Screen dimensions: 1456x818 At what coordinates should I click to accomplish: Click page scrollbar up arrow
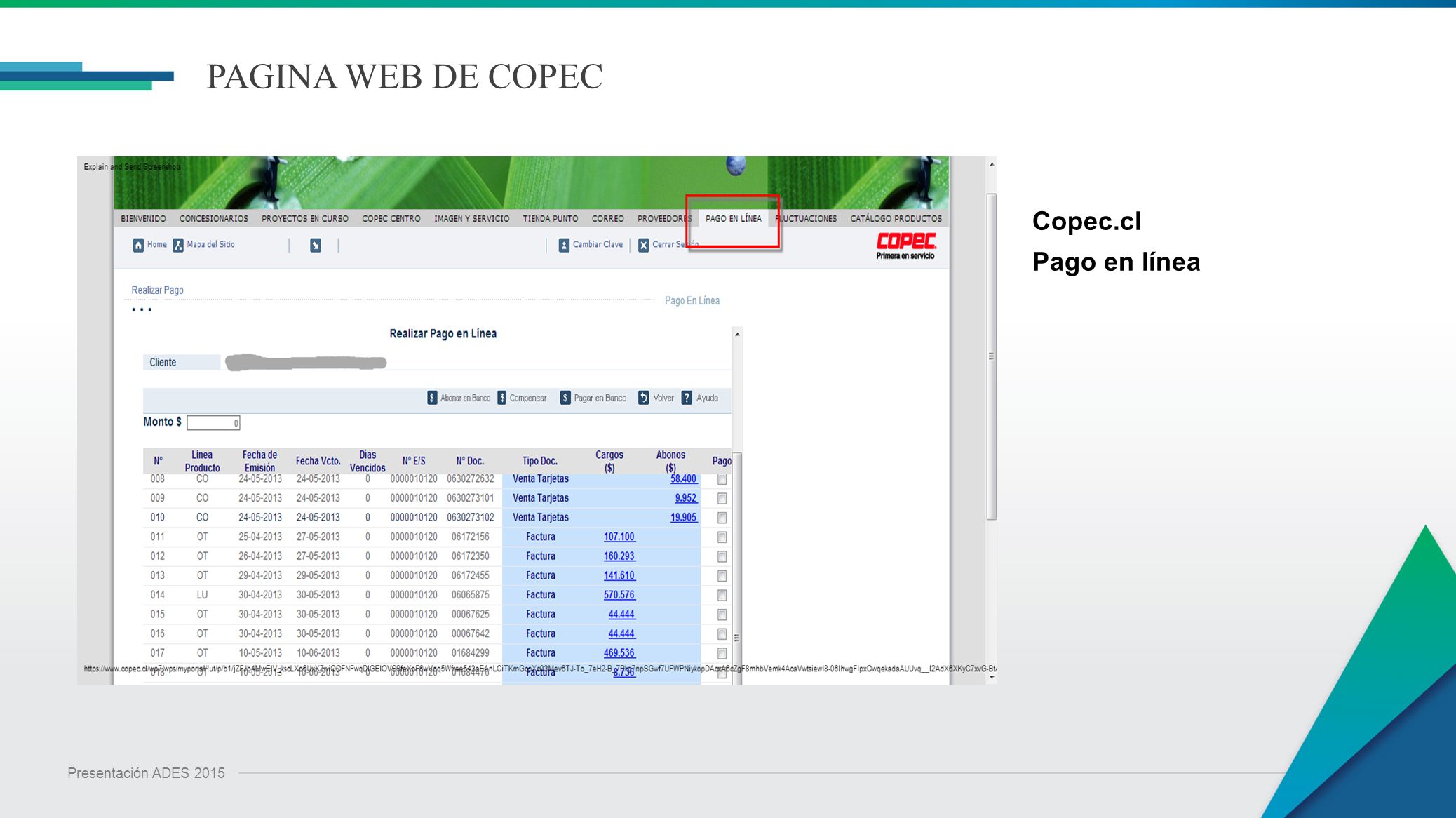(x=992, y=165)
